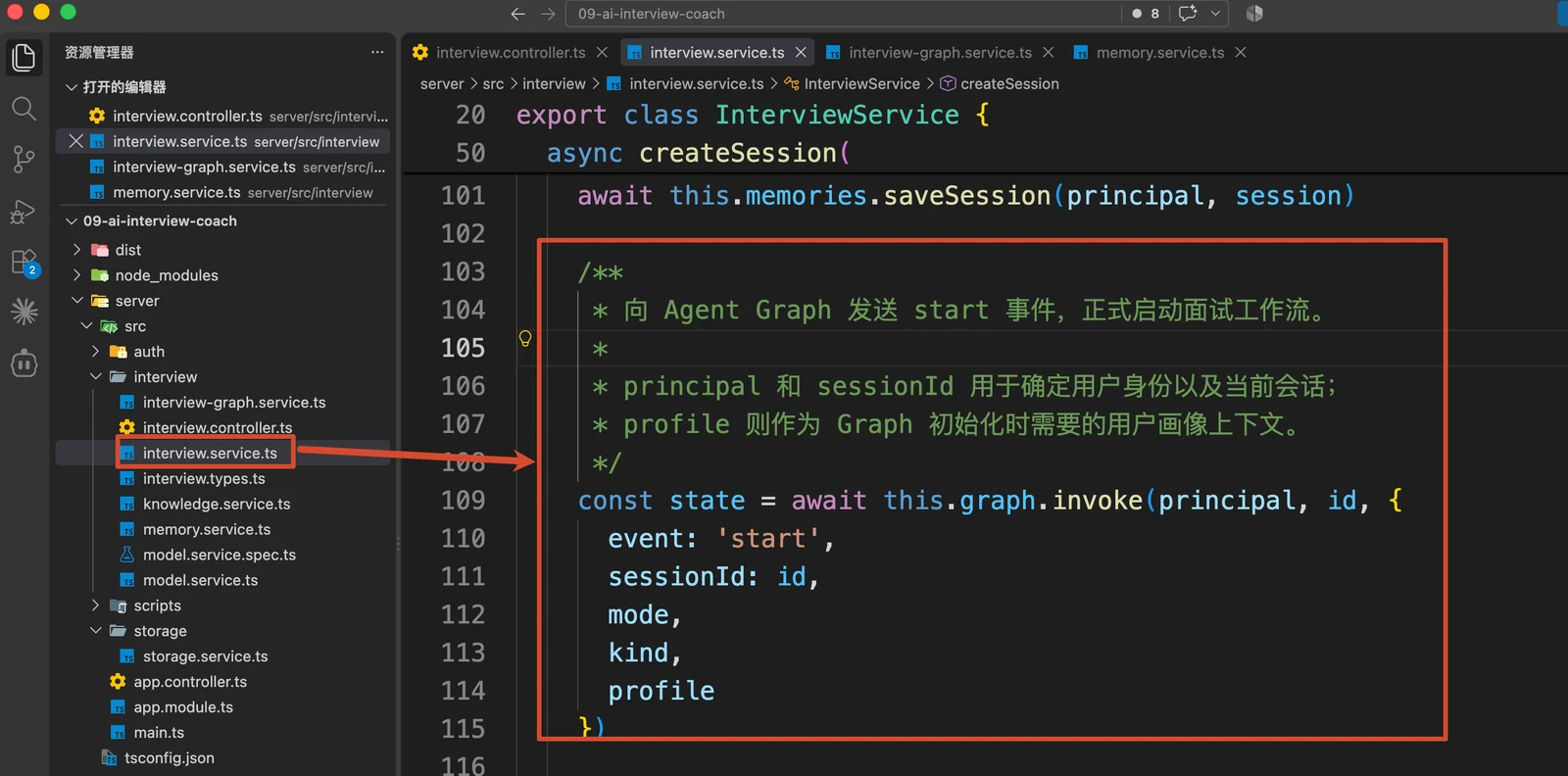Close the interview.controller.ts editor tab
The height and width of the screenshot is (776, 1568).
point(602,52)
